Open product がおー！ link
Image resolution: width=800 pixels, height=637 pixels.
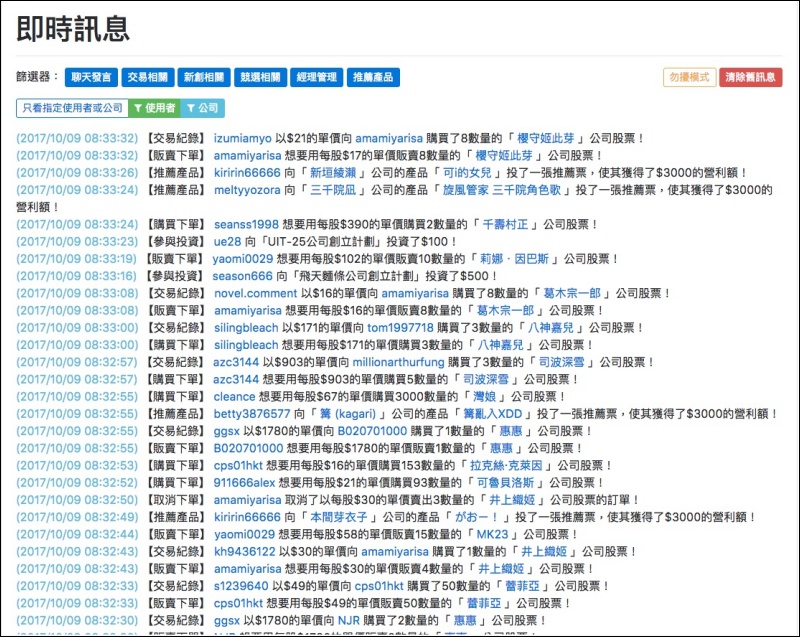click(x=477, y=517)
